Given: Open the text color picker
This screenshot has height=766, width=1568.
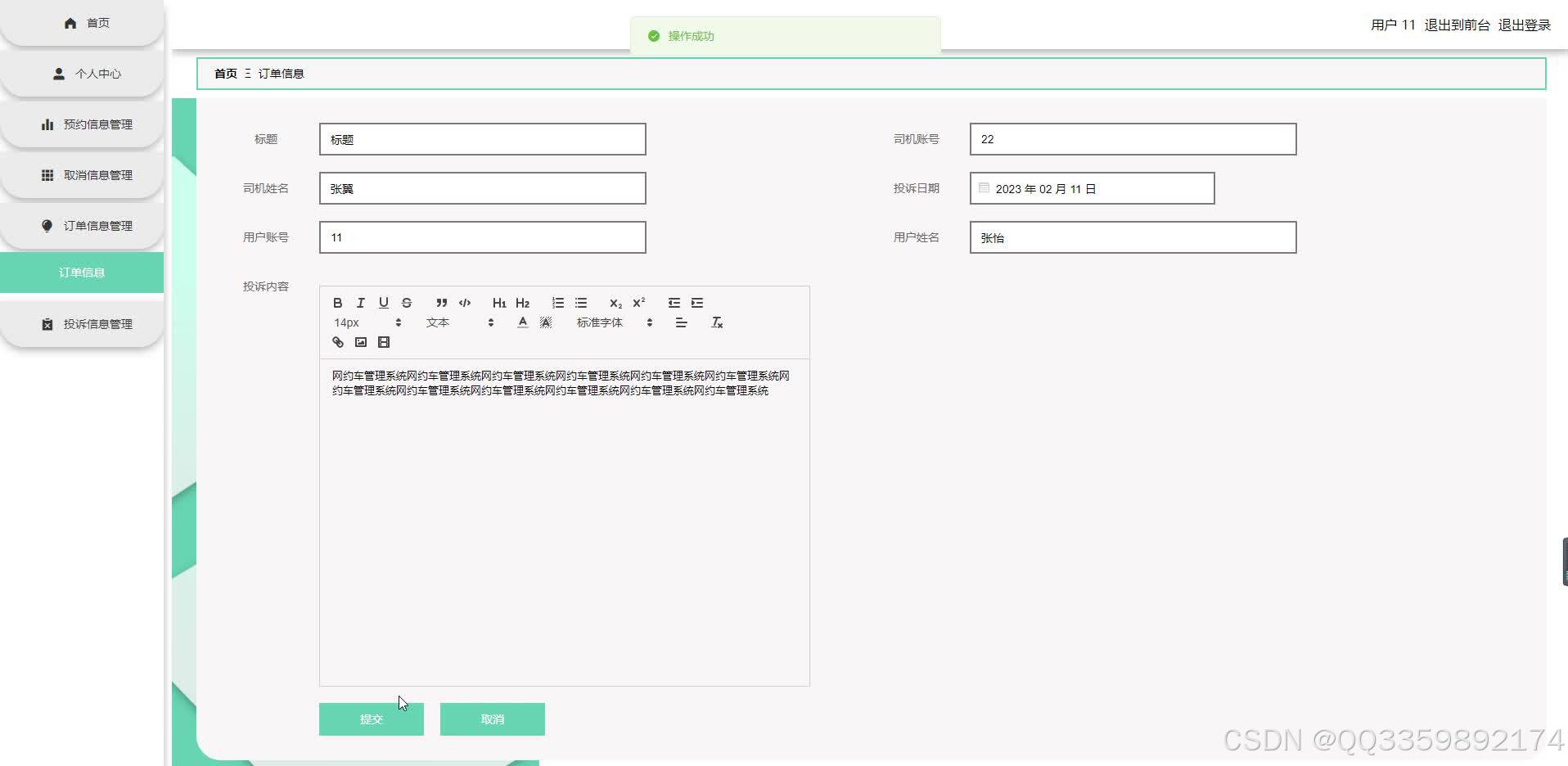Looking at the screenshot, I should coord(523,322).
